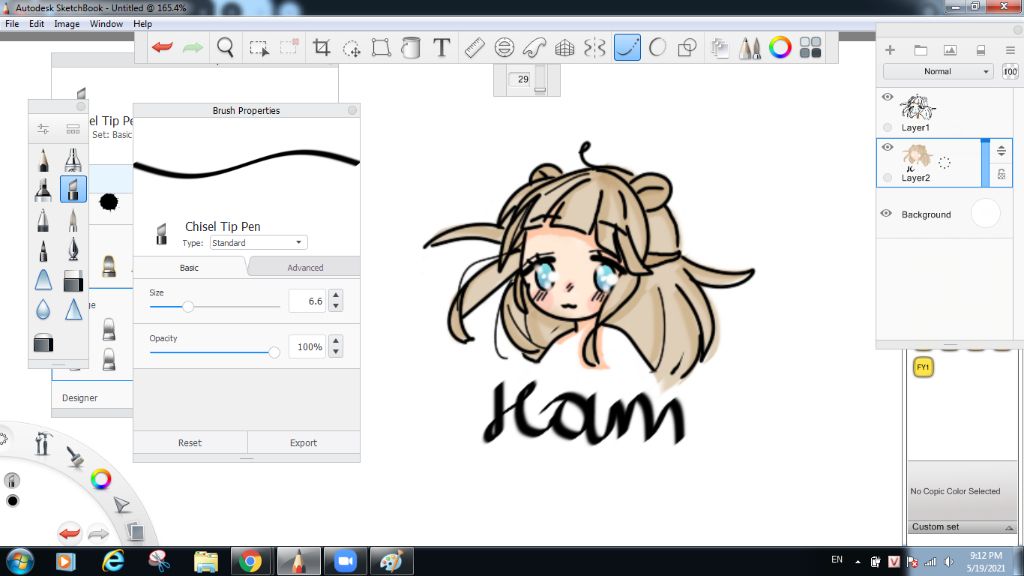Toggle the lock circle on Layer2
The height and width of the screenshot is (576, 1024).
(887, 178)
